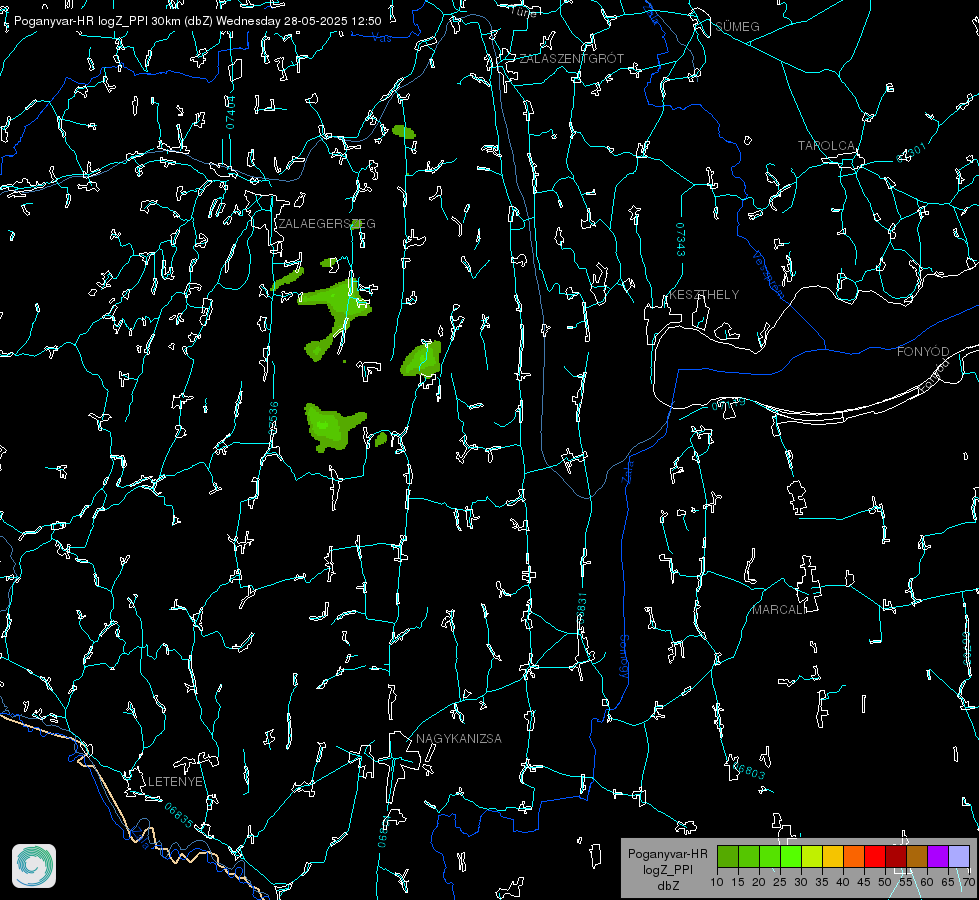Click the KESZTHELY city label
The width and height of the screenshot is (979, 900).
pos(704,294)
